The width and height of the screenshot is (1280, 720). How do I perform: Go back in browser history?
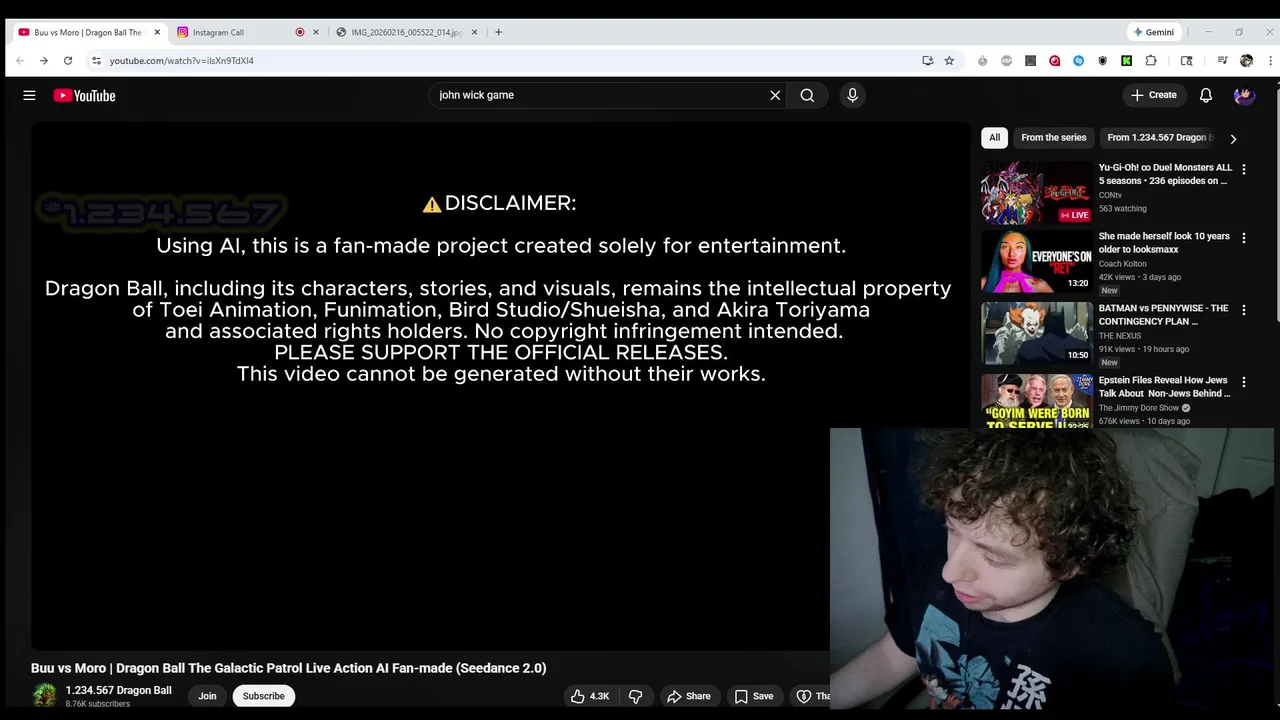point(20,61)
